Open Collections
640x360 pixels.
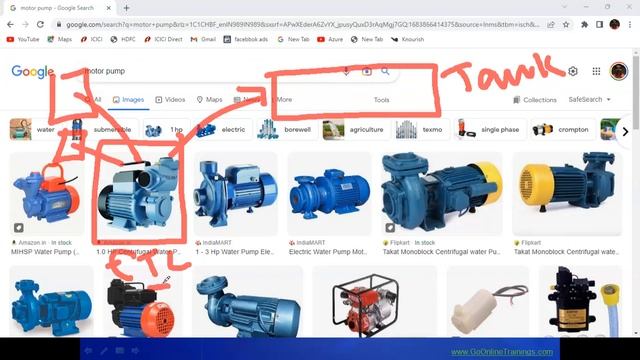[535, 100]
